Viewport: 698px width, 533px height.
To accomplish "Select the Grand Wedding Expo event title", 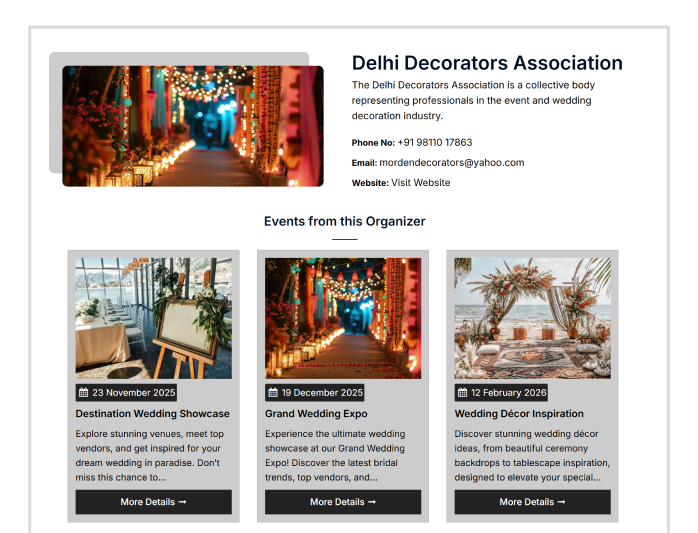I will [x=316, y=414].
